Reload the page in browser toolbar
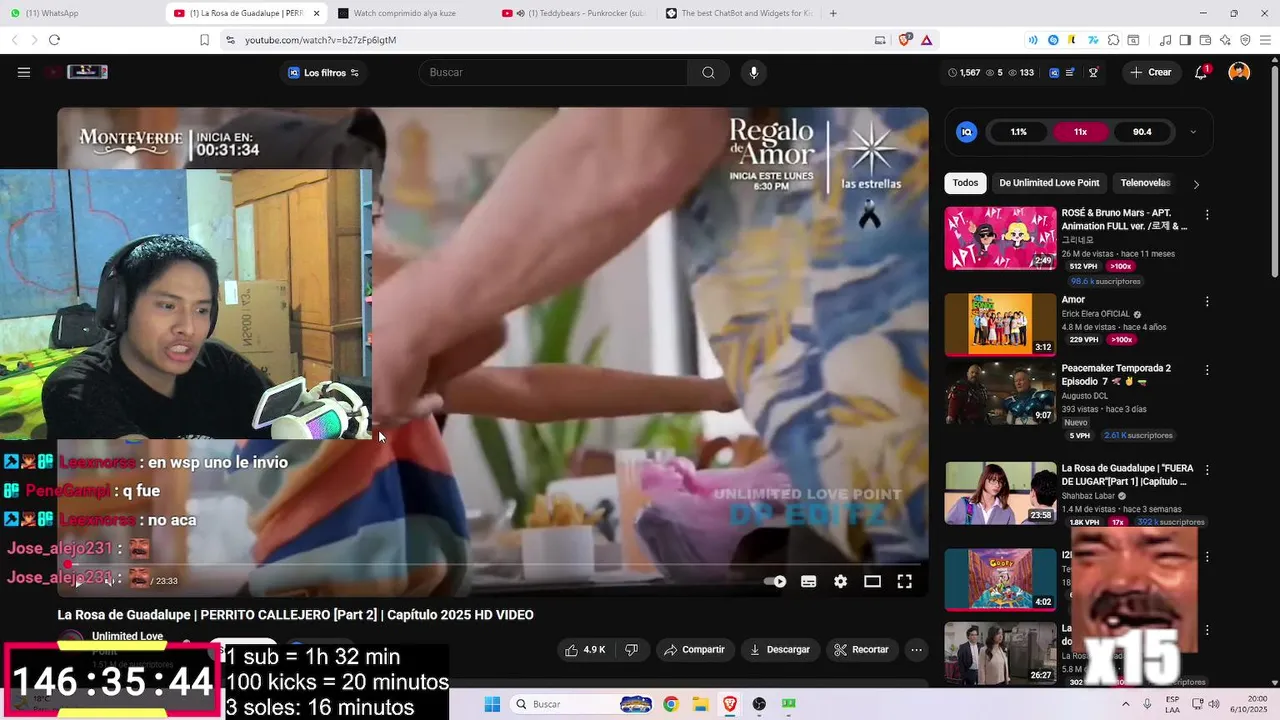 point(54,40)
